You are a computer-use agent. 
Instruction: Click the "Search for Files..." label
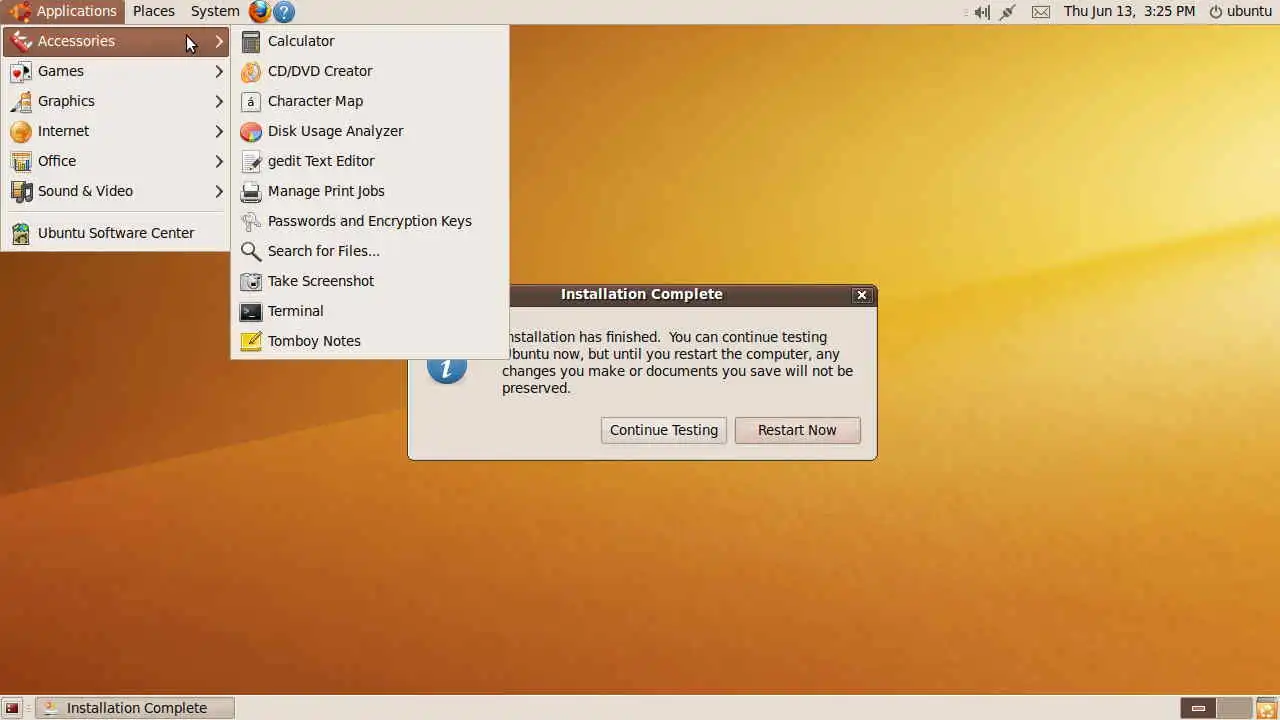coord(324,251)
